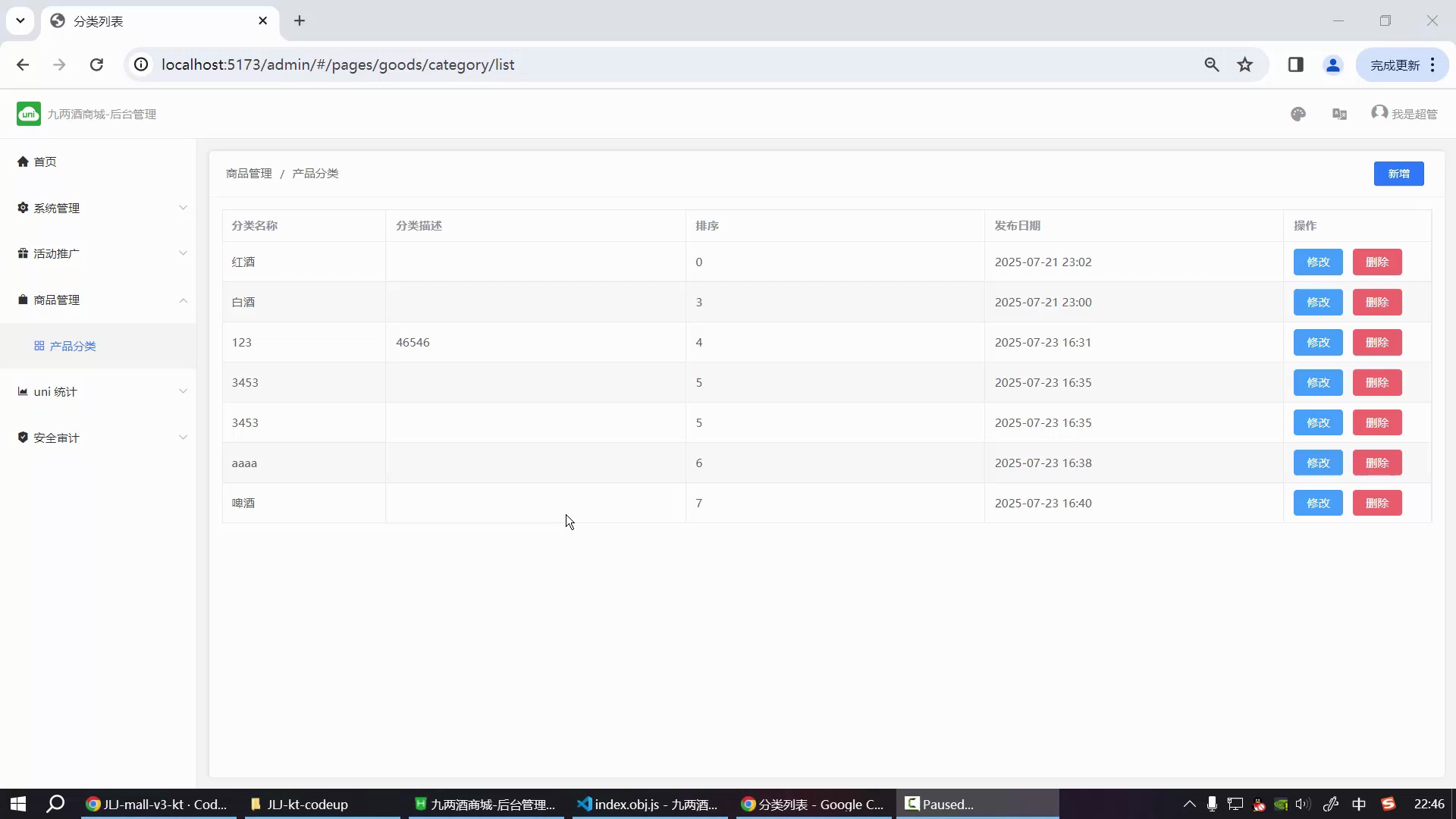Open Chrome side panel icon
1456x819 pixels.
point(1295,64)
